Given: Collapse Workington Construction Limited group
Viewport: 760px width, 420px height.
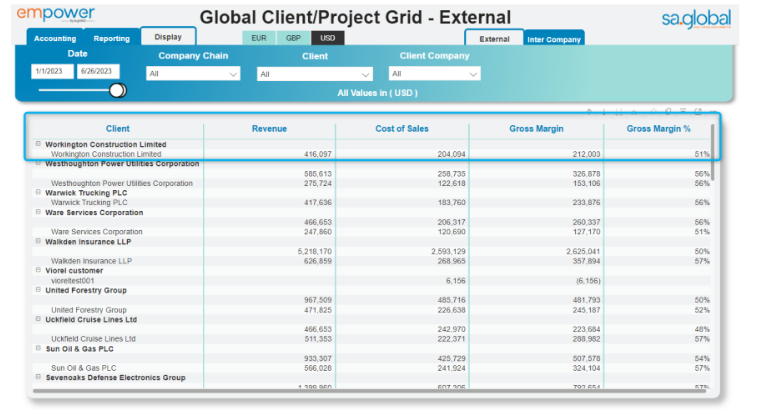Looking at the screenshot, I should (38, 144).
